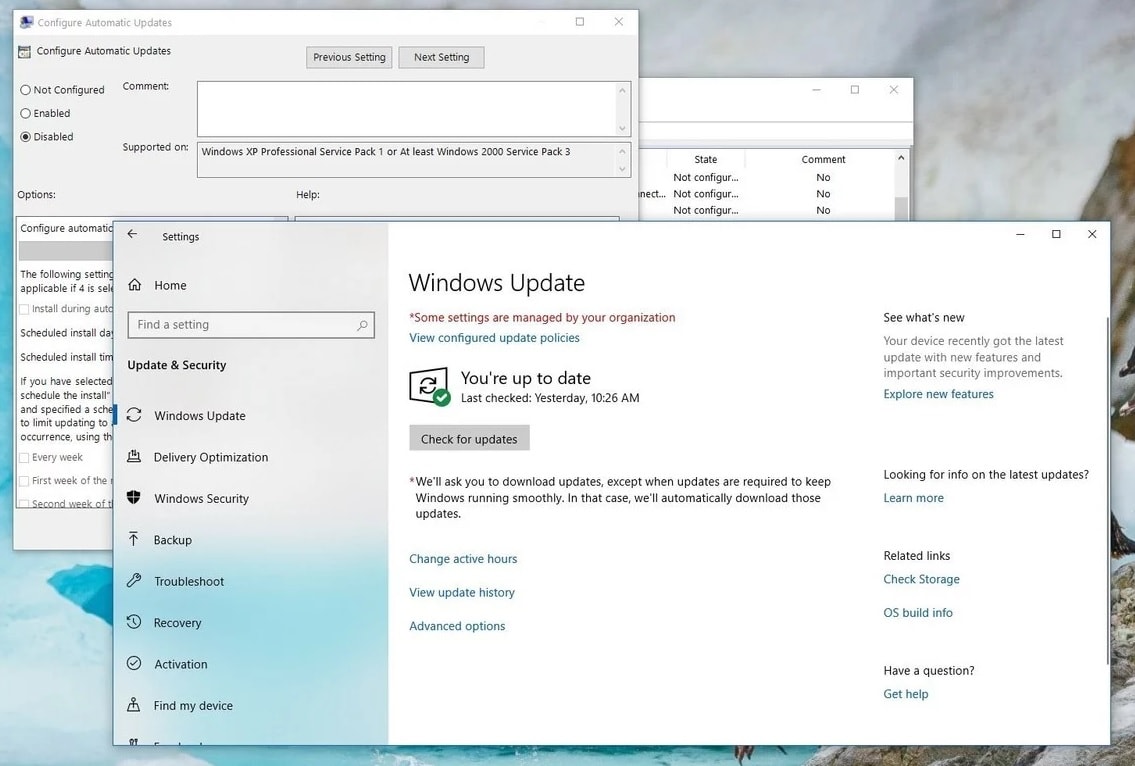Click the Find my device person icon
The width and height of the screenshot is (1135, 766).
[134, 704]
